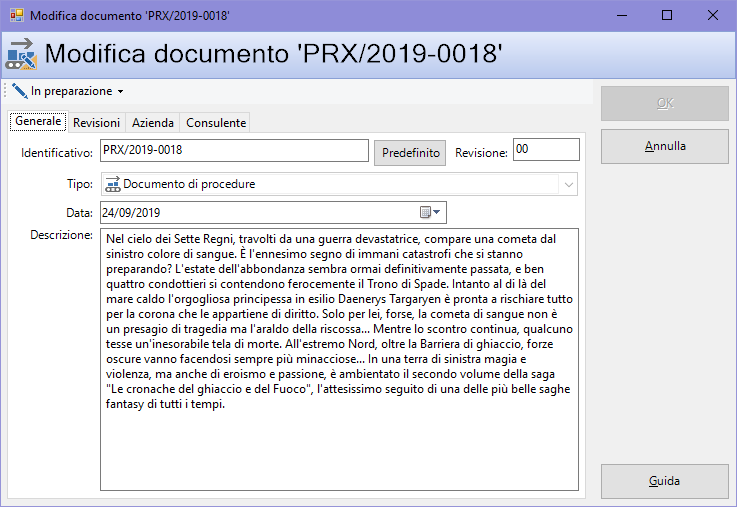Viewport: 737px width, 507px height.
Task: Click the procedure icon in Tipo combo
Action: click(113, 184)
